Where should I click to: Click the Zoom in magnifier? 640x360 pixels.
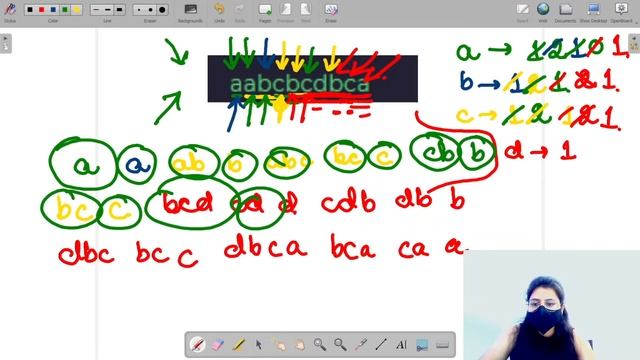pyautogui.click(x=320, y=345)
